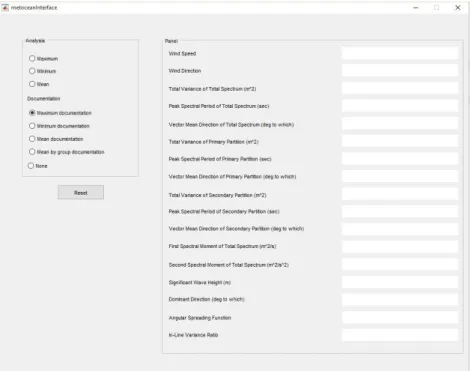Image resolution: width=471 pixels, height=371 pixels.
Task: Select the Mean analysis radio button
Action: [x=32, y=84]
